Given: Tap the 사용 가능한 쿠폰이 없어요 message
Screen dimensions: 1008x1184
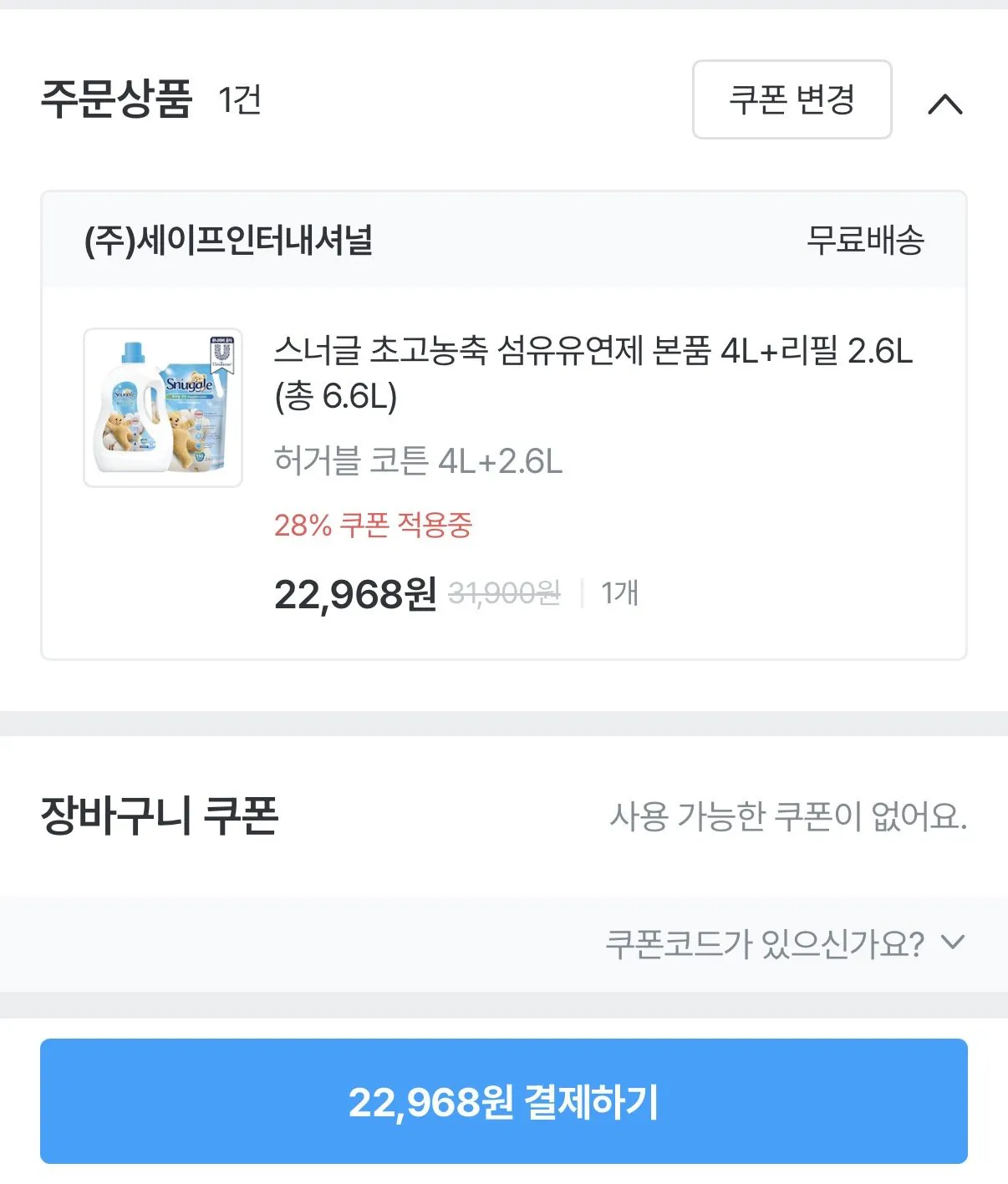Looking at the screenshot, I should (x=787, y=816).
